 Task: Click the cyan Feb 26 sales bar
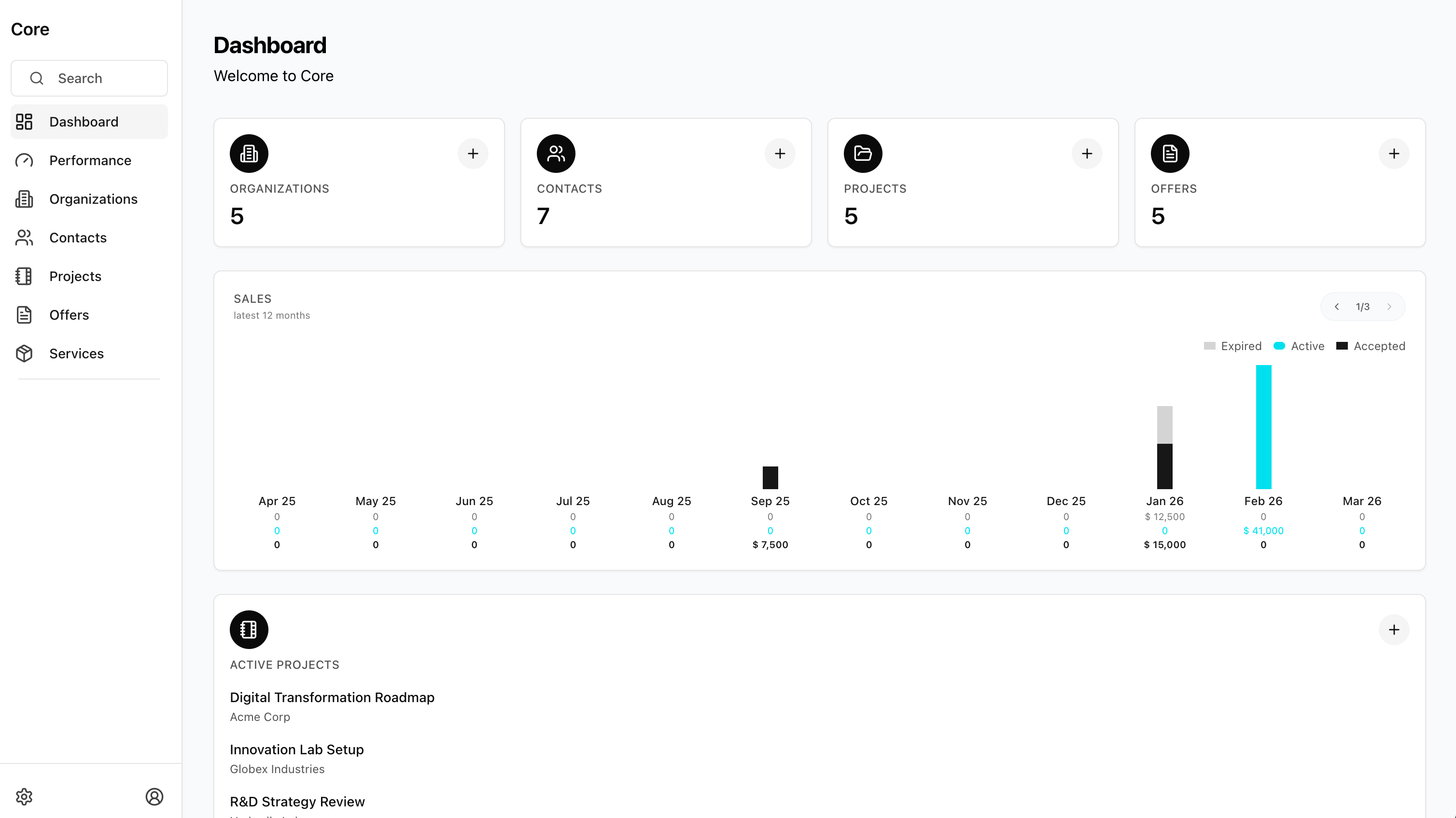(x=1263, y=427)
